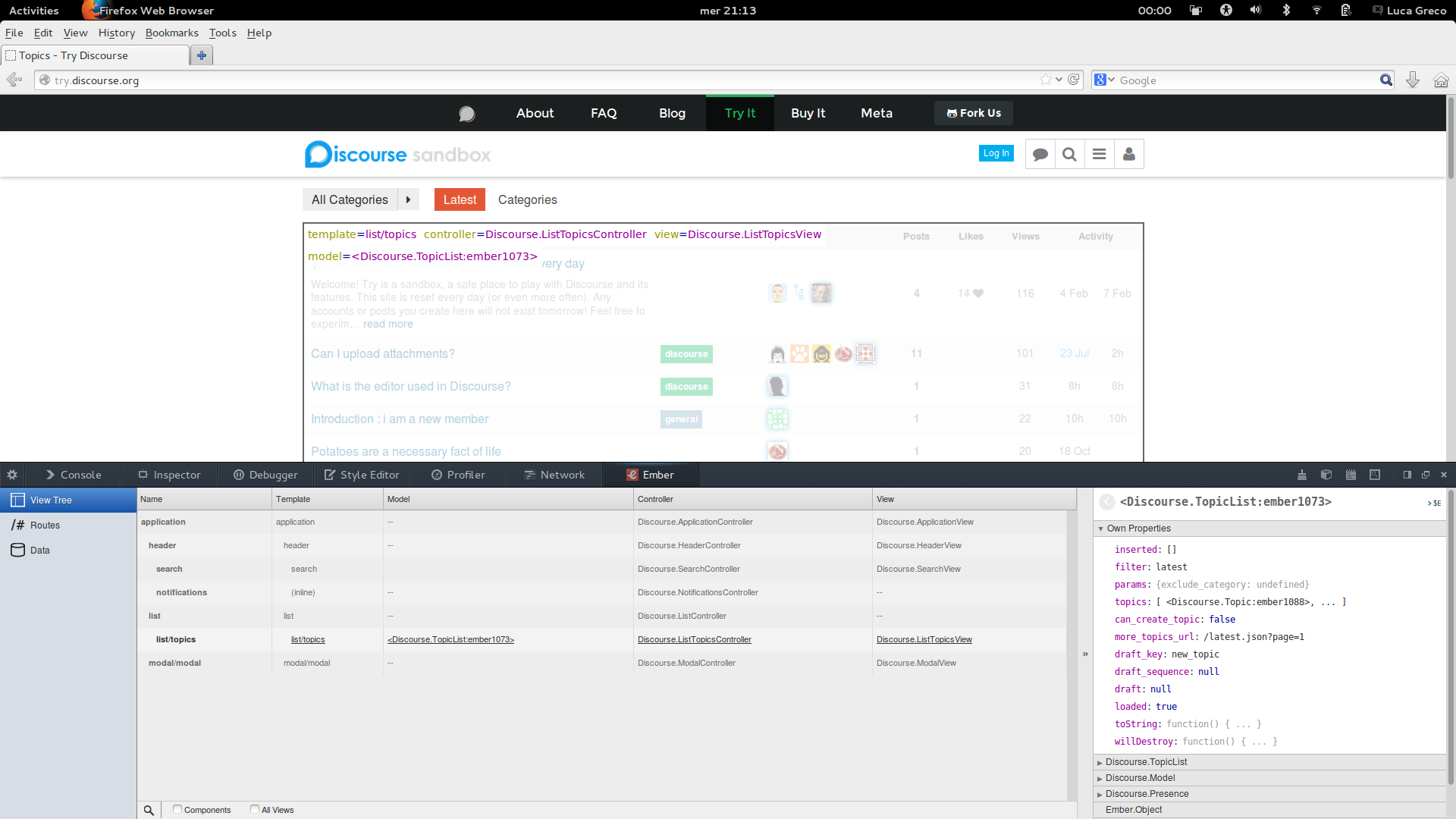Open the search engine selector dropdown
Screen dimensions: 1456x819
[1104, 80]
